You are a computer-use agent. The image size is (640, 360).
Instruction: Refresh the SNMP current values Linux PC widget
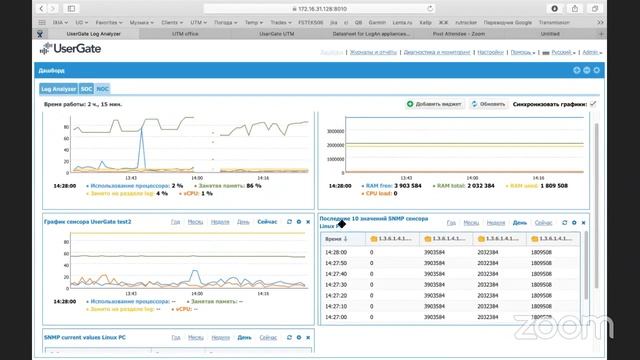tap(289, 338)
